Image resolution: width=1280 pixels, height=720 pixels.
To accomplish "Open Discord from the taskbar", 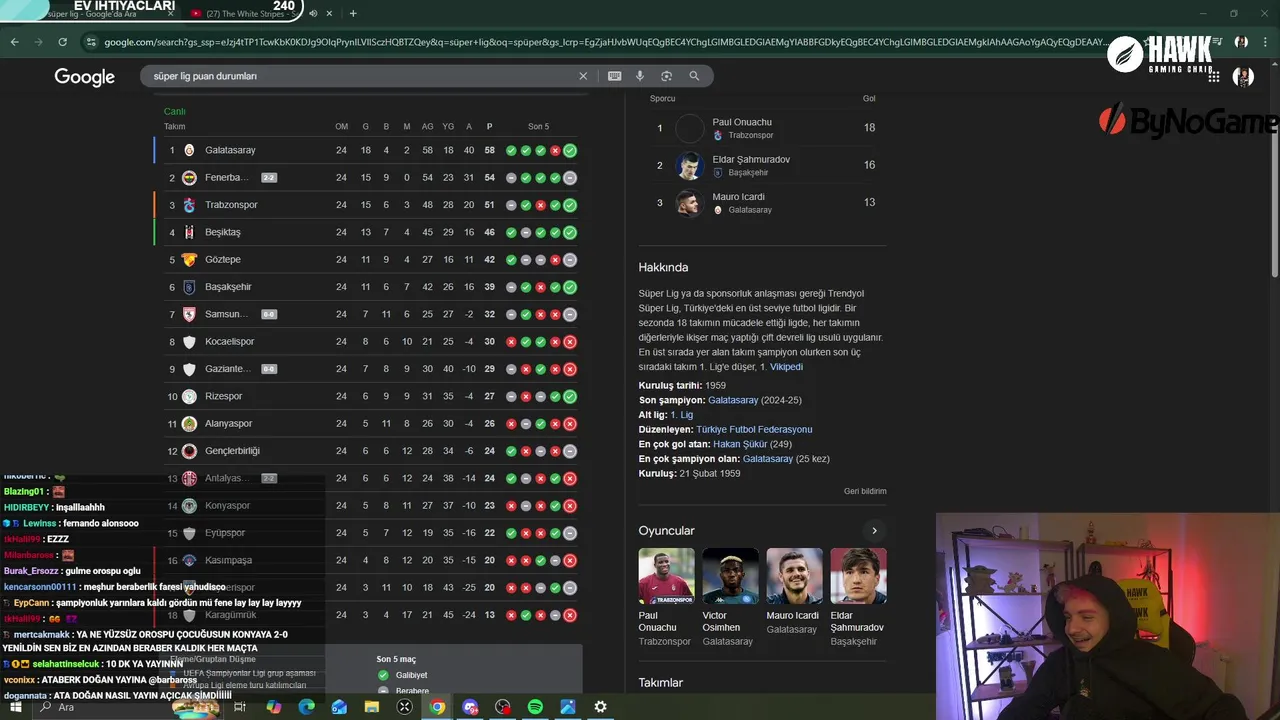I will click(x=470, y=707).
